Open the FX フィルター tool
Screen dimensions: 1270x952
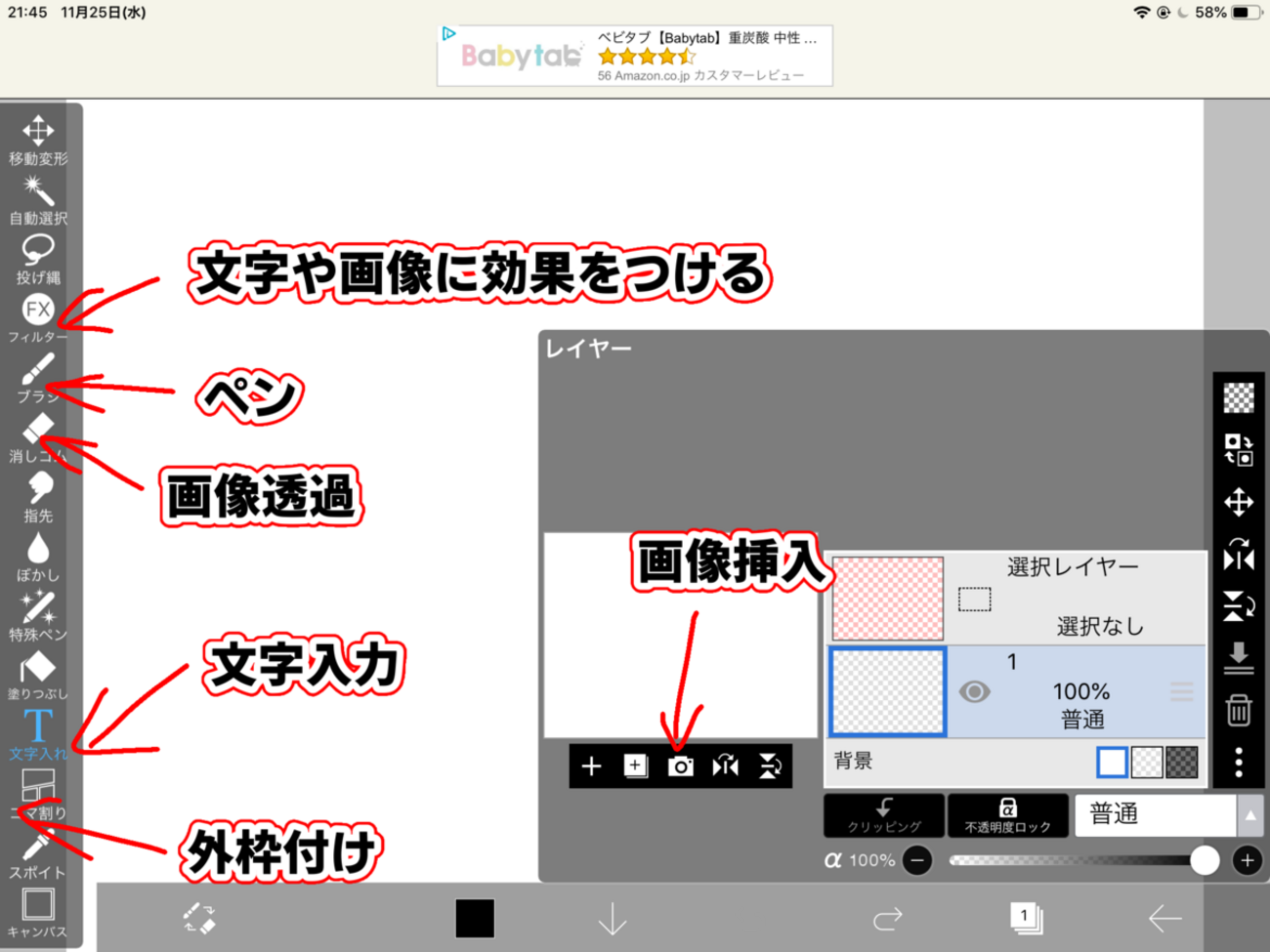pyautogui.click(x=38, y=319)
